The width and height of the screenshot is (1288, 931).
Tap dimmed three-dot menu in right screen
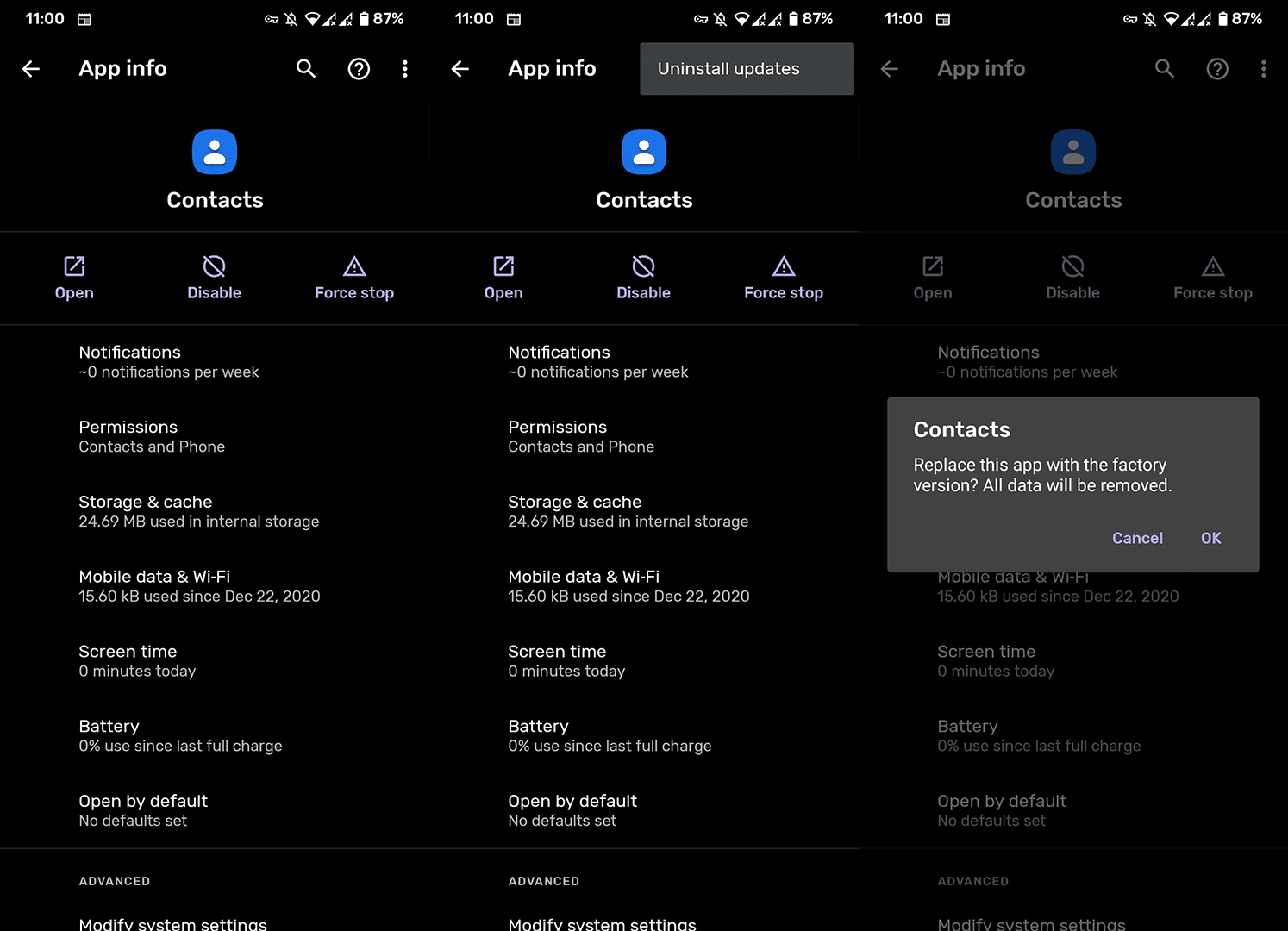1264,69
